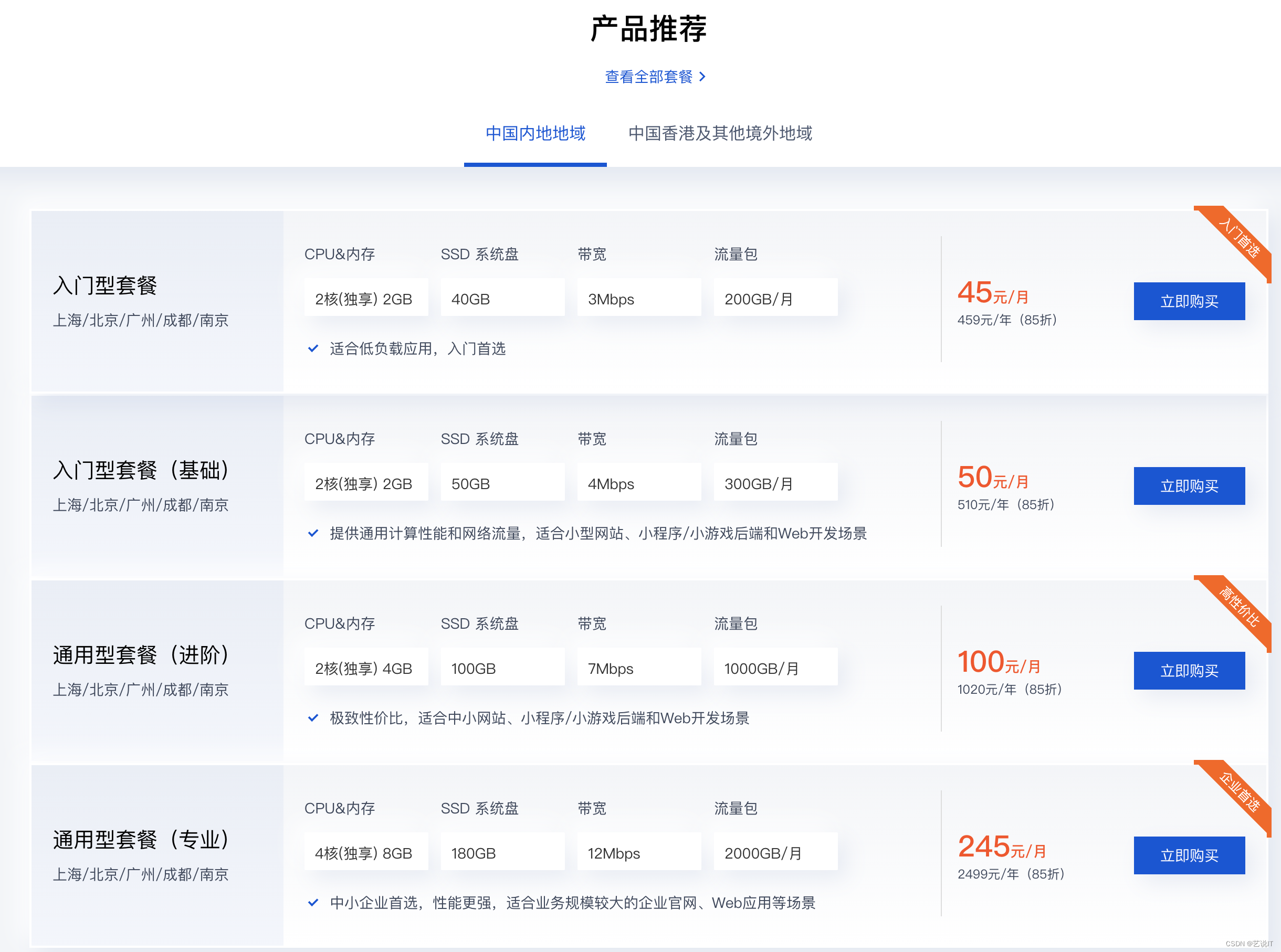The height and width of the screenshot is (952, 1281).
Task: Click checkmark icon beside 中小企业首选 description
Action: point(313,903)
